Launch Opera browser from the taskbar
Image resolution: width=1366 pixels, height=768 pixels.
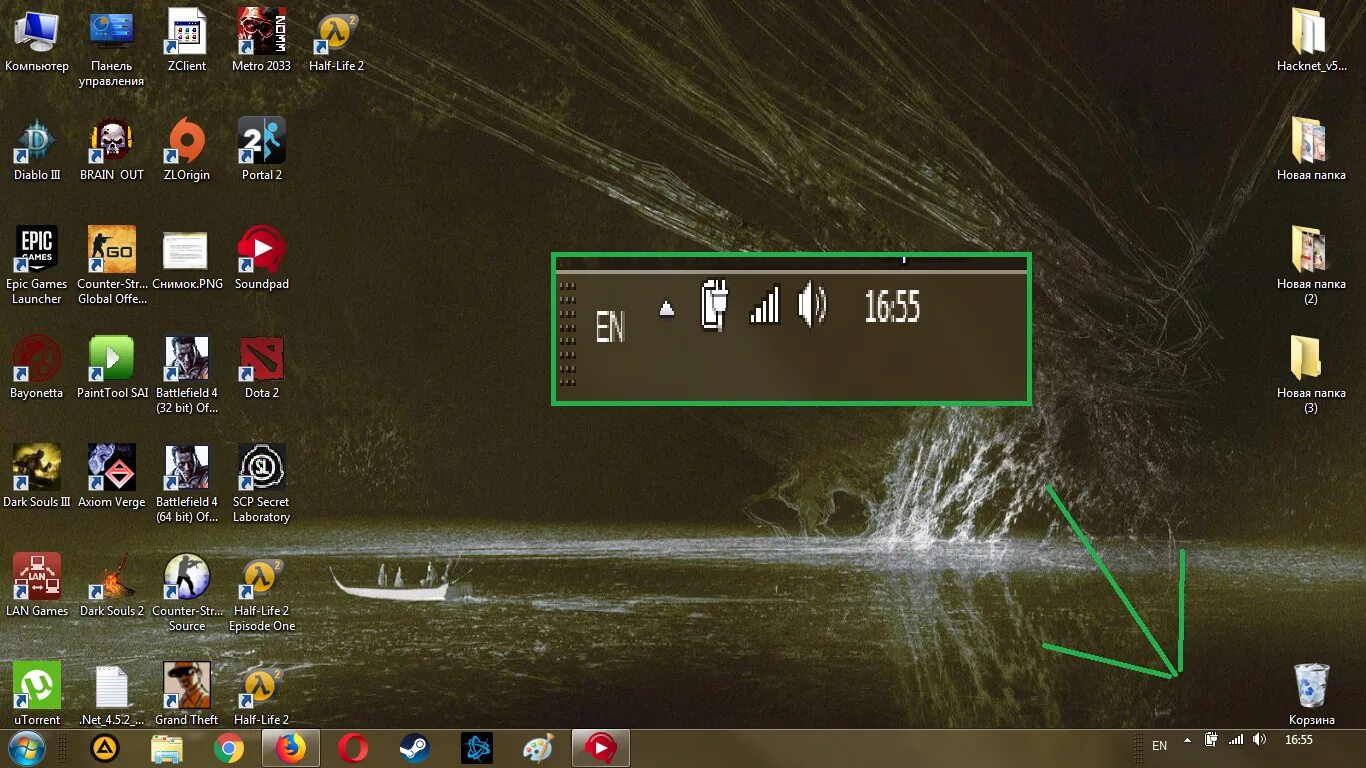(352, 748)
